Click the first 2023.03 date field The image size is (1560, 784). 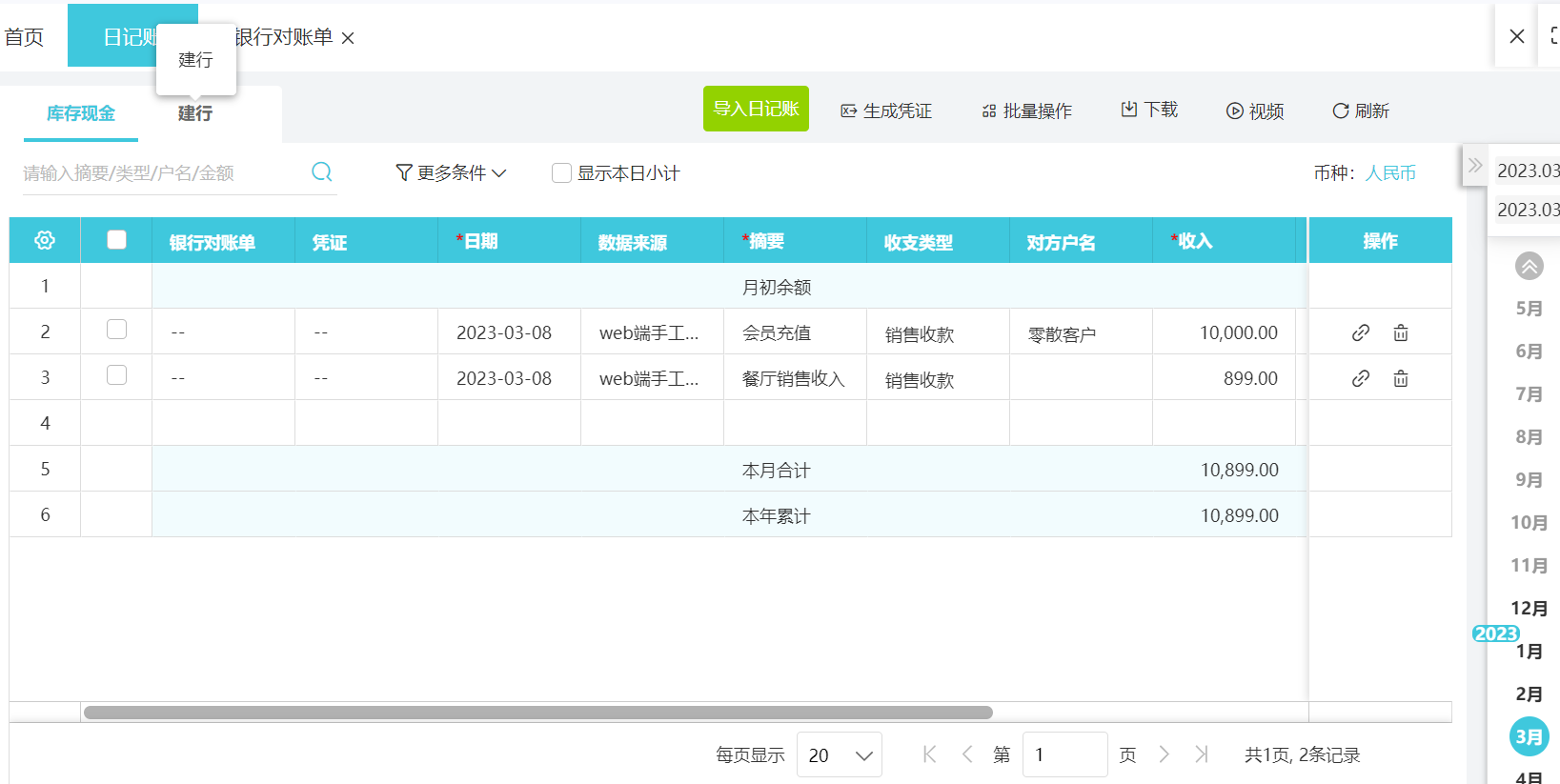pos(1528,170)
